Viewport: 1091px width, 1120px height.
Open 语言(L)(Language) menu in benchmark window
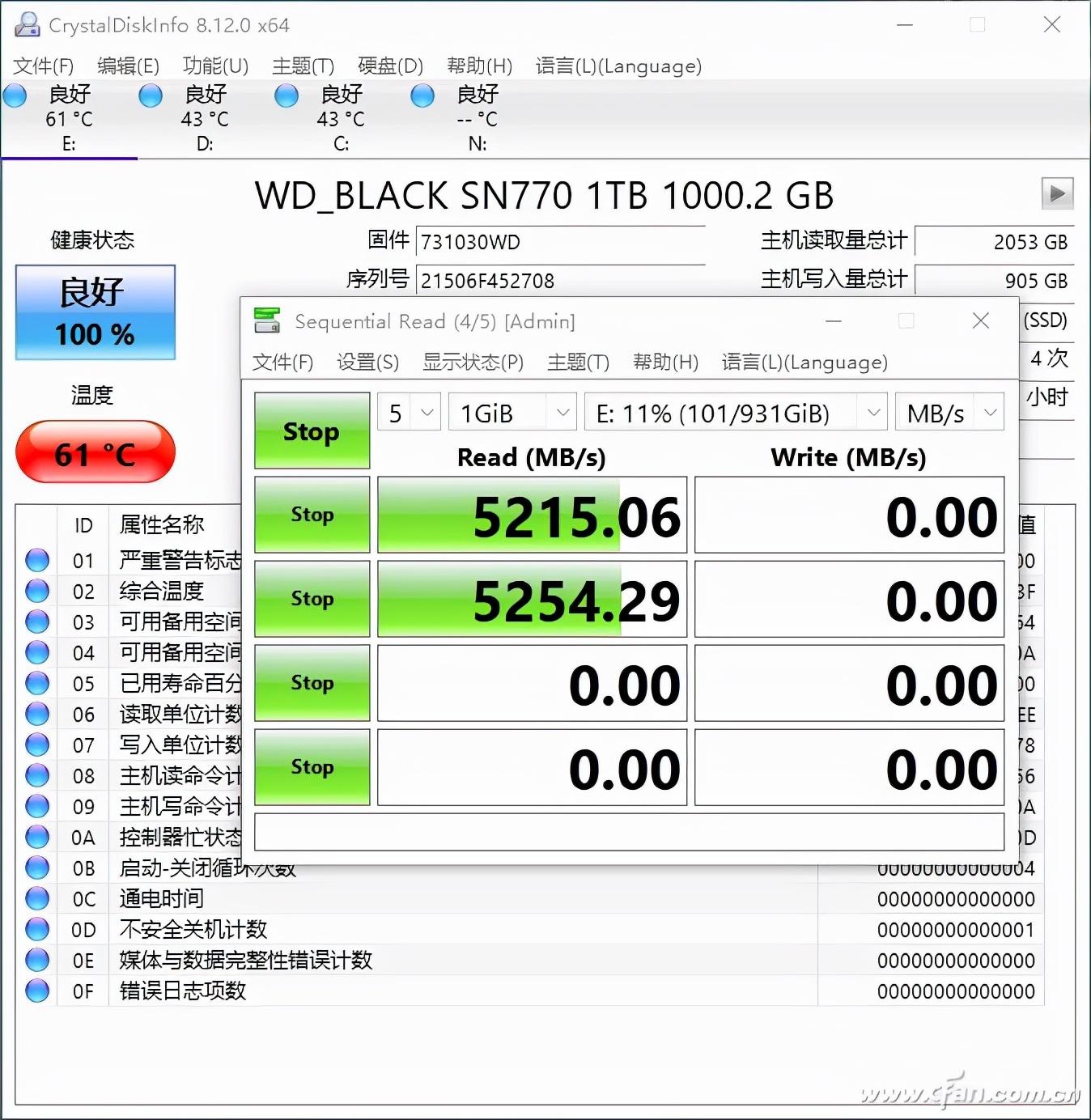[804, 362]
